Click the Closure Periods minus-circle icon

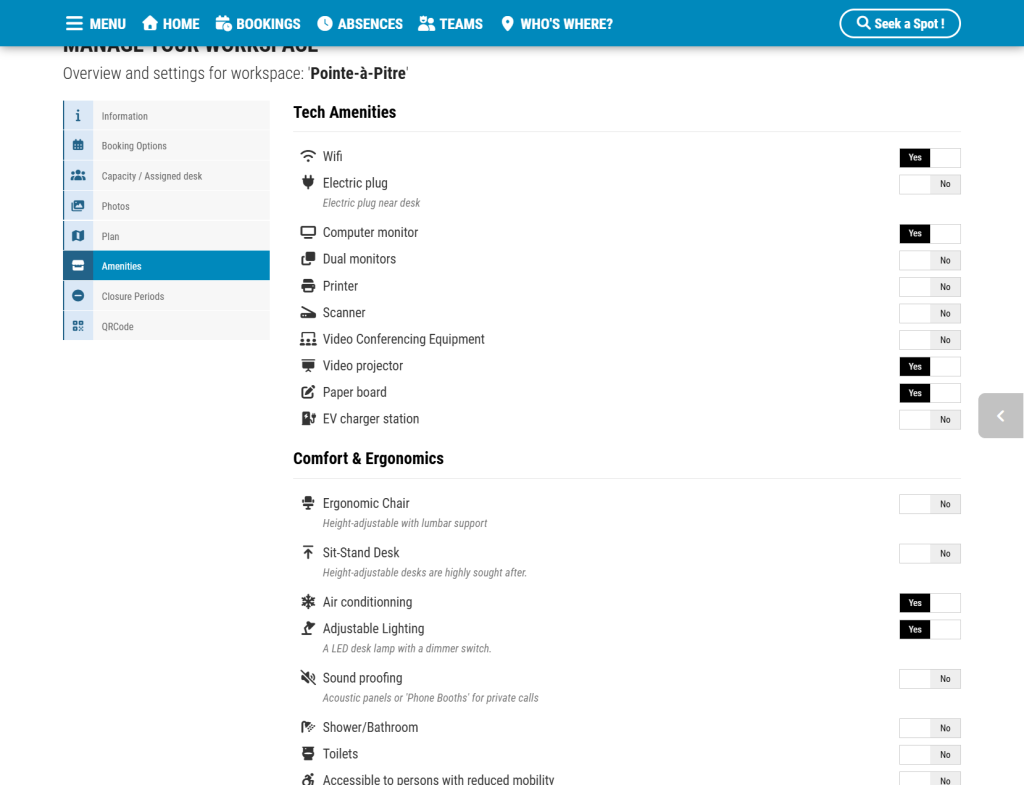[x=78, y=296]
